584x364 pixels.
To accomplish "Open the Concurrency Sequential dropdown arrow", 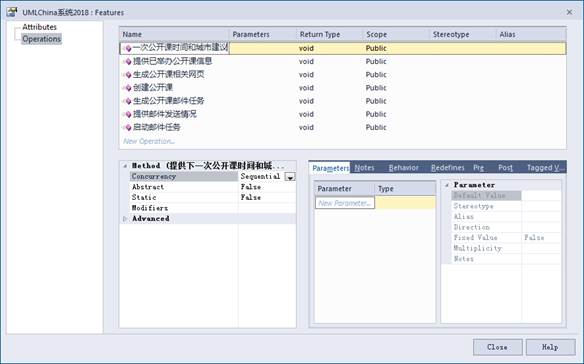I will (x=290, y=177).
